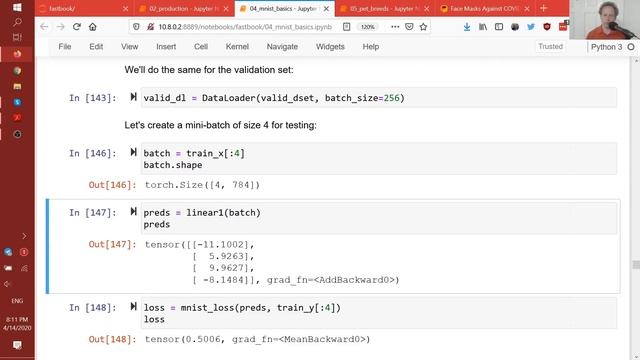Toggle reader view in the address bar
The height and width of the screenshot is (360, 640).
(346, 27)
